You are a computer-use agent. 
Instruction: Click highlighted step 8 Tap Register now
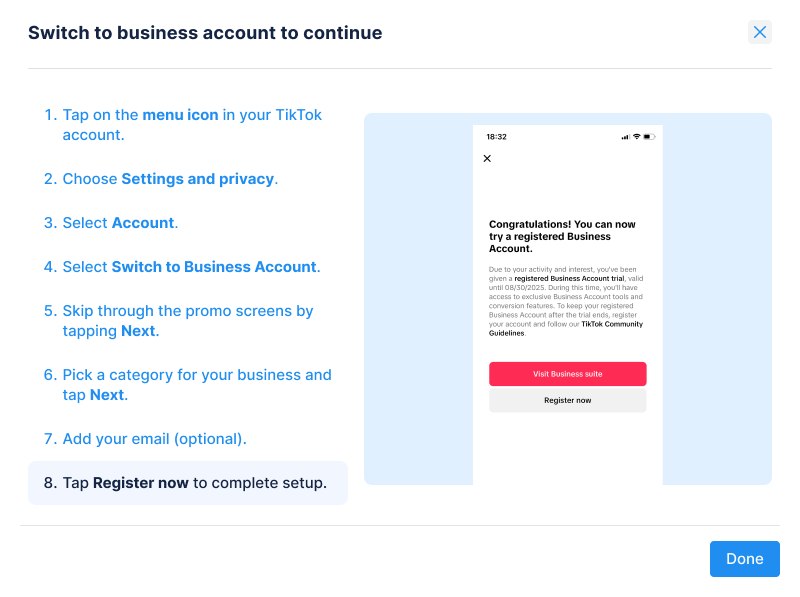187,483
